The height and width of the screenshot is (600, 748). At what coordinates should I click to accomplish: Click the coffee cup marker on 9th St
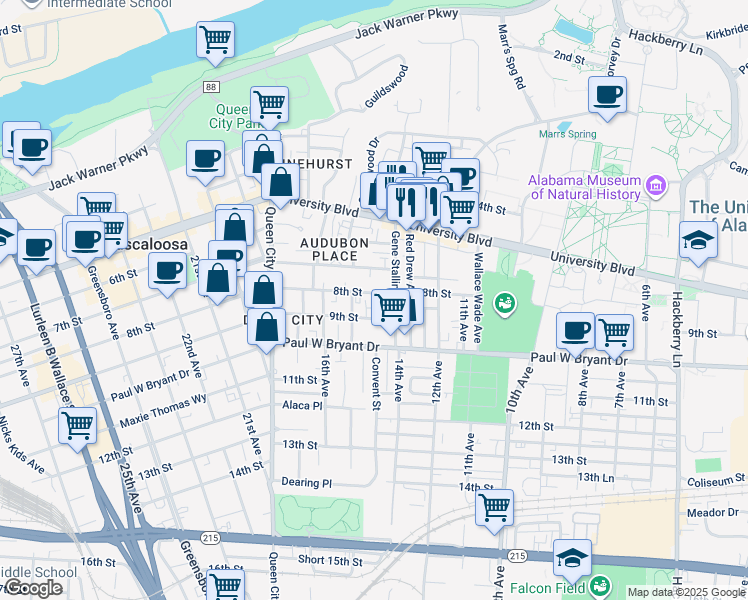pyautogui.click(x=575, y=330)
